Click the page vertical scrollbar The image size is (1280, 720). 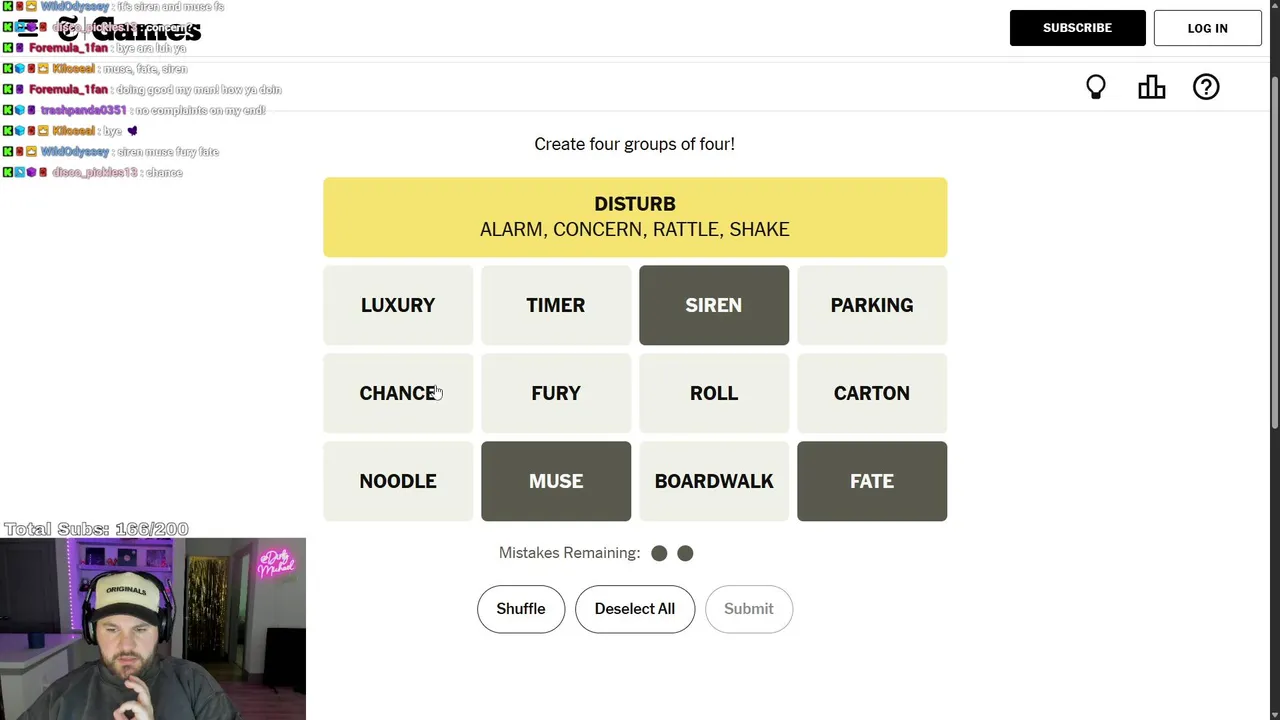click(1273, 250)
